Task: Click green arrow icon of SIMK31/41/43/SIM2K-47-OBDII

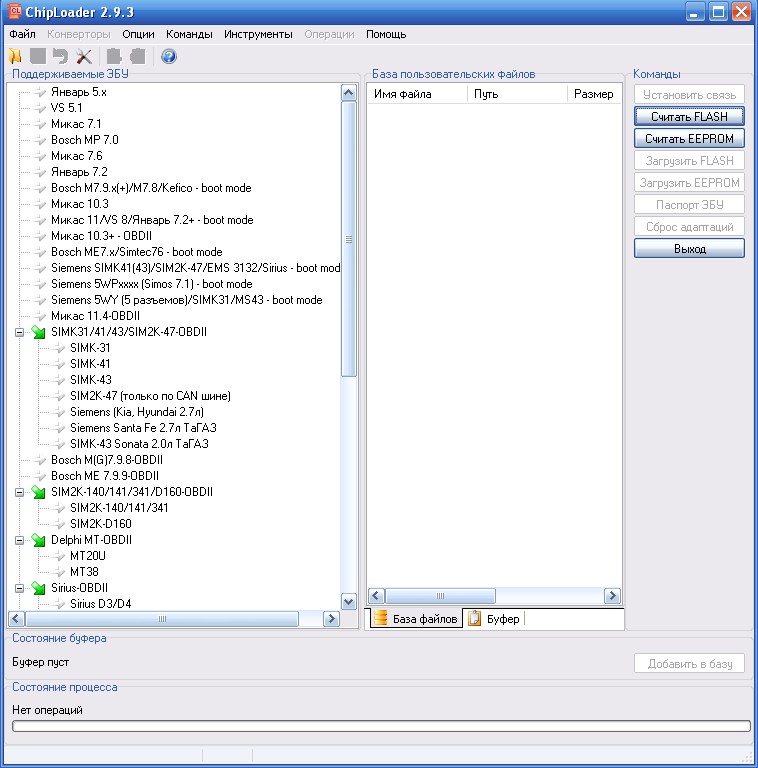Action: (38, 332)
